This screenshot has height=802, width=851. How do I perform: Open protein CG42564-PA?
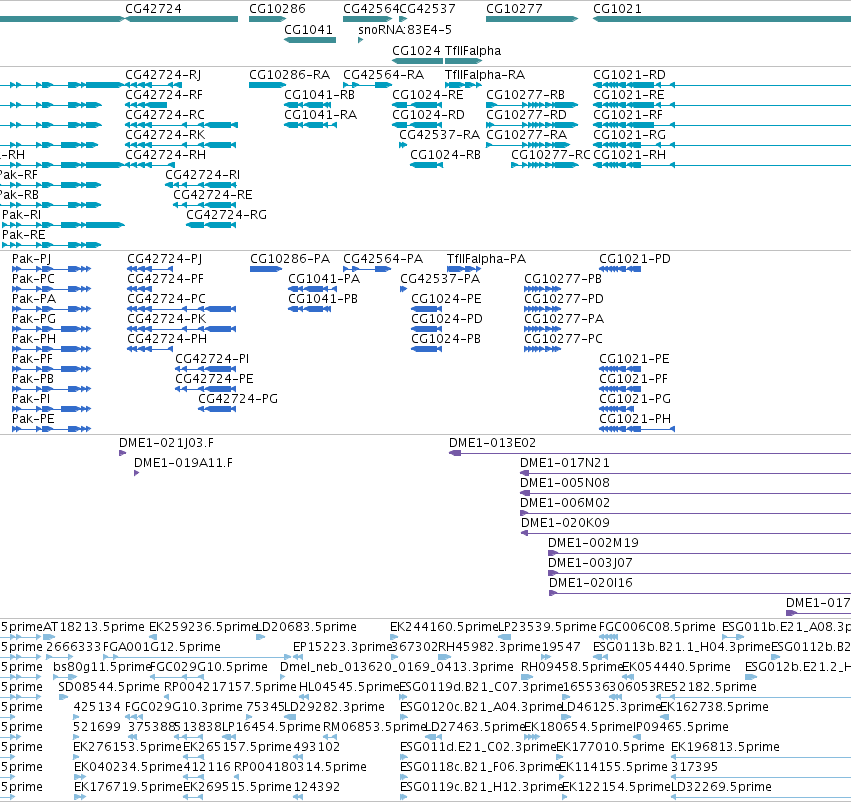pos(383,259)
